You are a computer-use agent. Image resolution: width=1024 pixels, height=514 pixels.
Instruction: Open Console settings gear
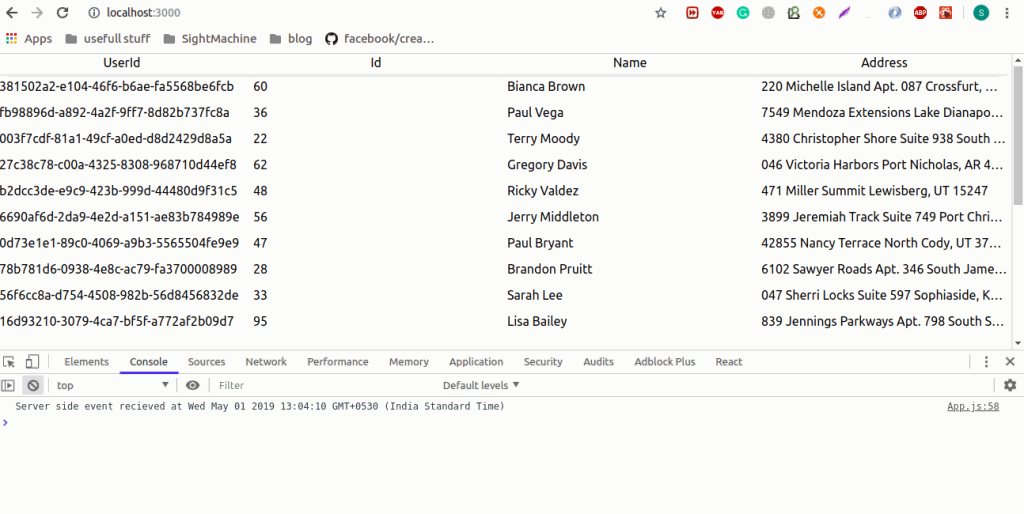(1010, 385)
